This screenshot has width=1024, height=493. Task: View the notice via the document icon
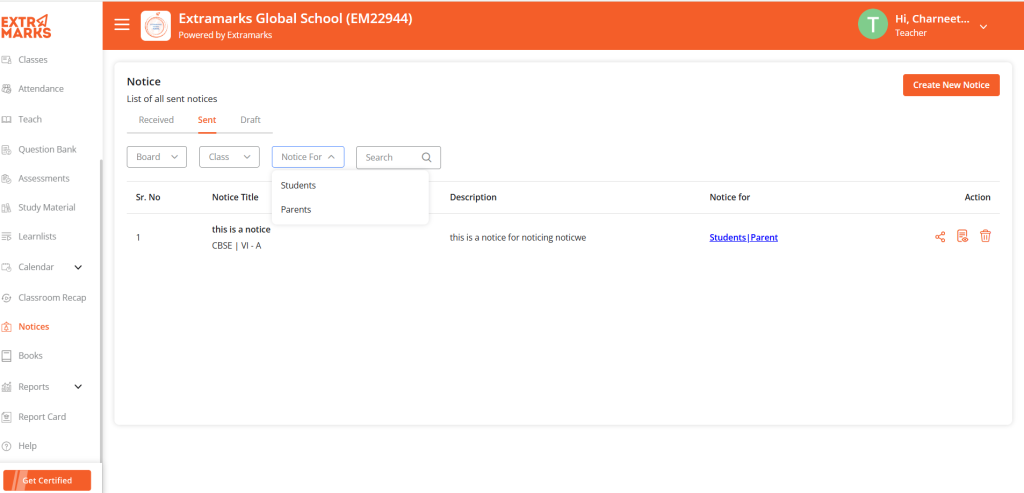coord(963,236)
